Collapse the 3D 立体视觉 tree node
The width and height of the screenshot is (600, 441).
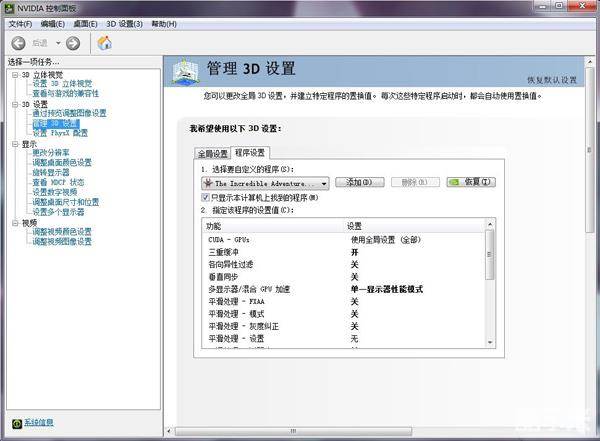14,75
